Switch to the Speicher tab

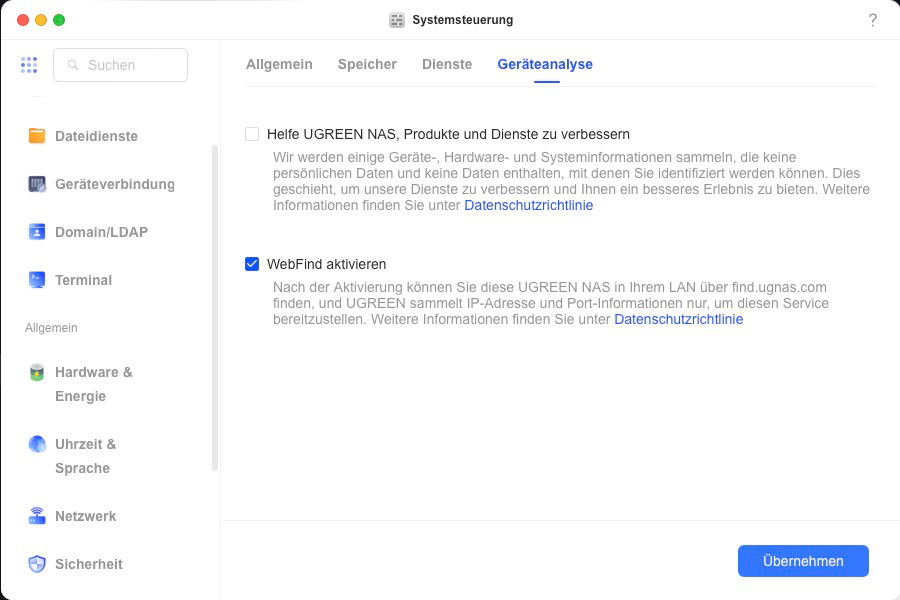pyautogui.click(x=367, y=64)
